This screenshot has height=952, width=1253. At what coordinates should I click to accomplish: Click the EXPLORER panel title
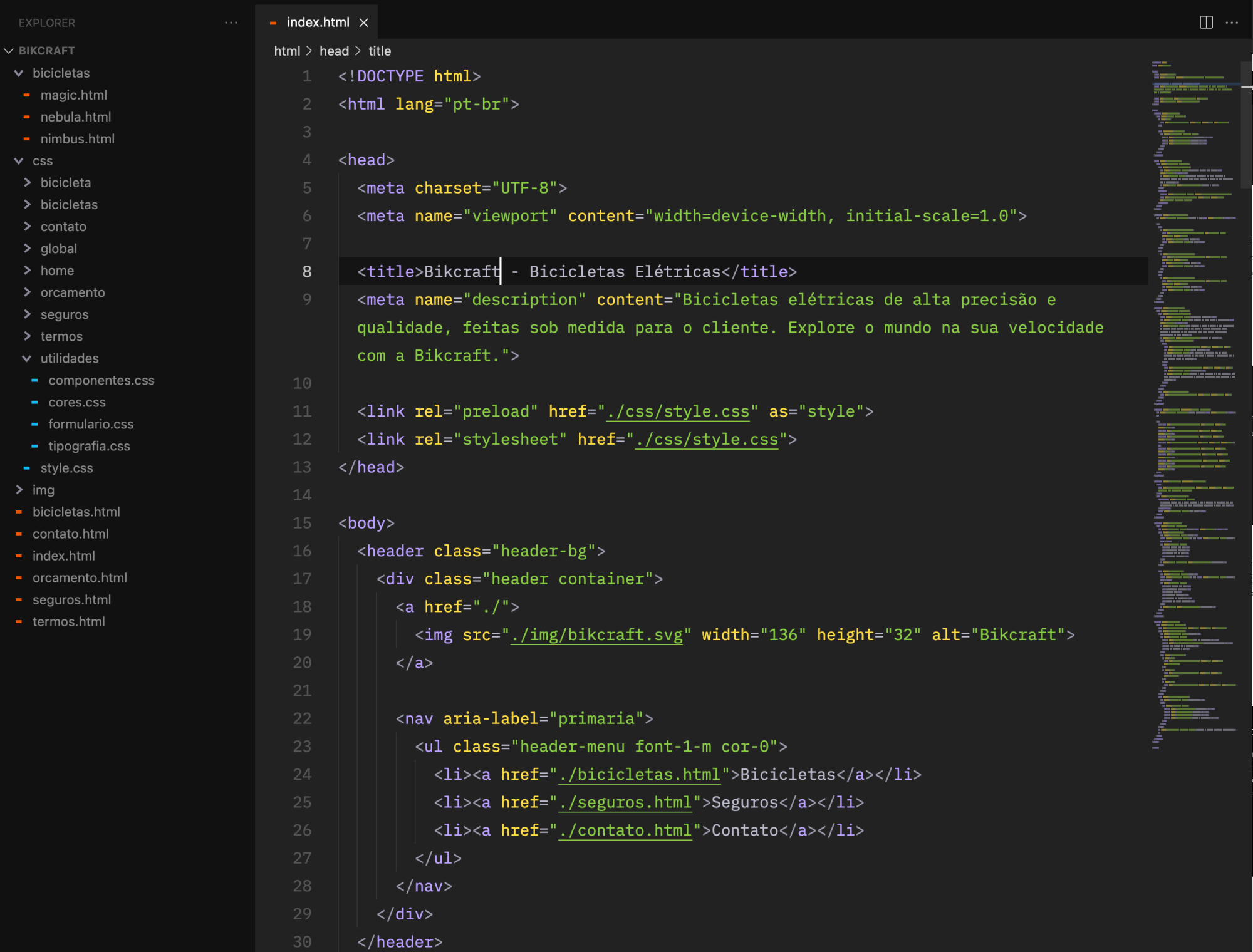click(x=47, y=23)
